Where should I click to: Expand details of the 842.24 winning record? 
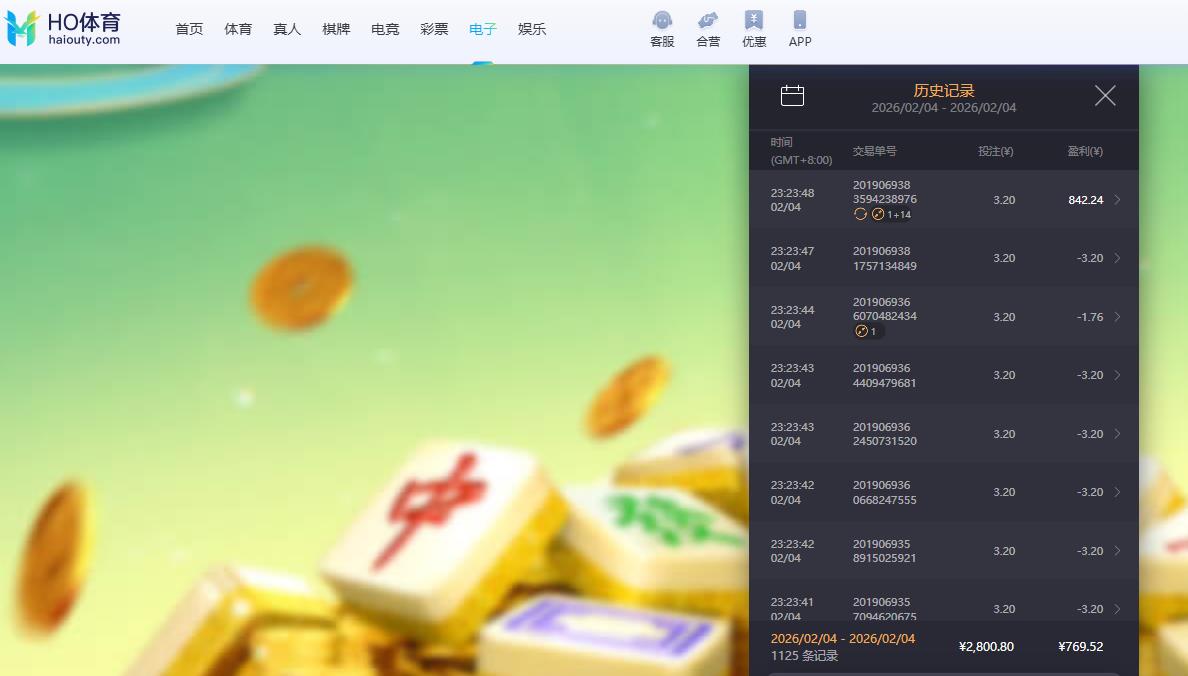[1119, 200]
